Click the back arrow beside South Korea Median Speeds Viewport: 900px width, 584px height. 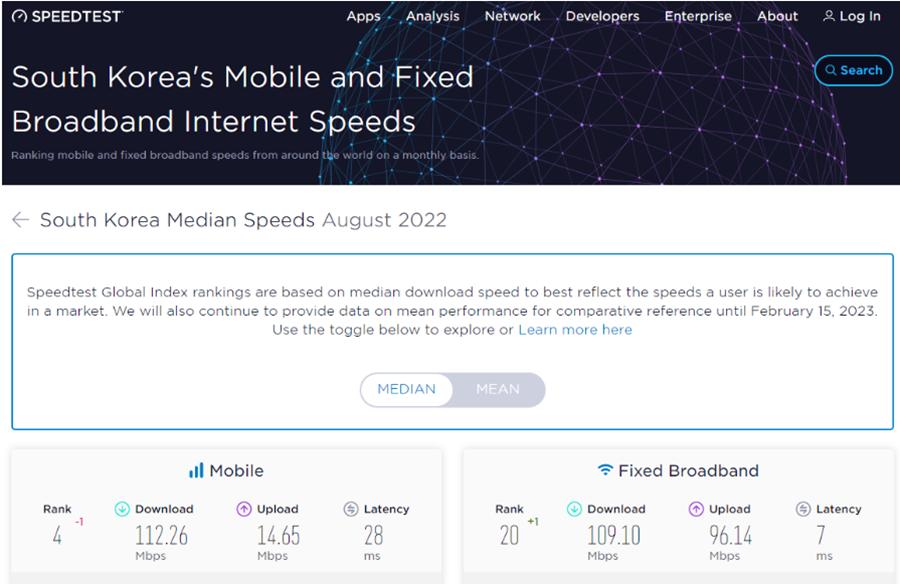coord(21,219)
